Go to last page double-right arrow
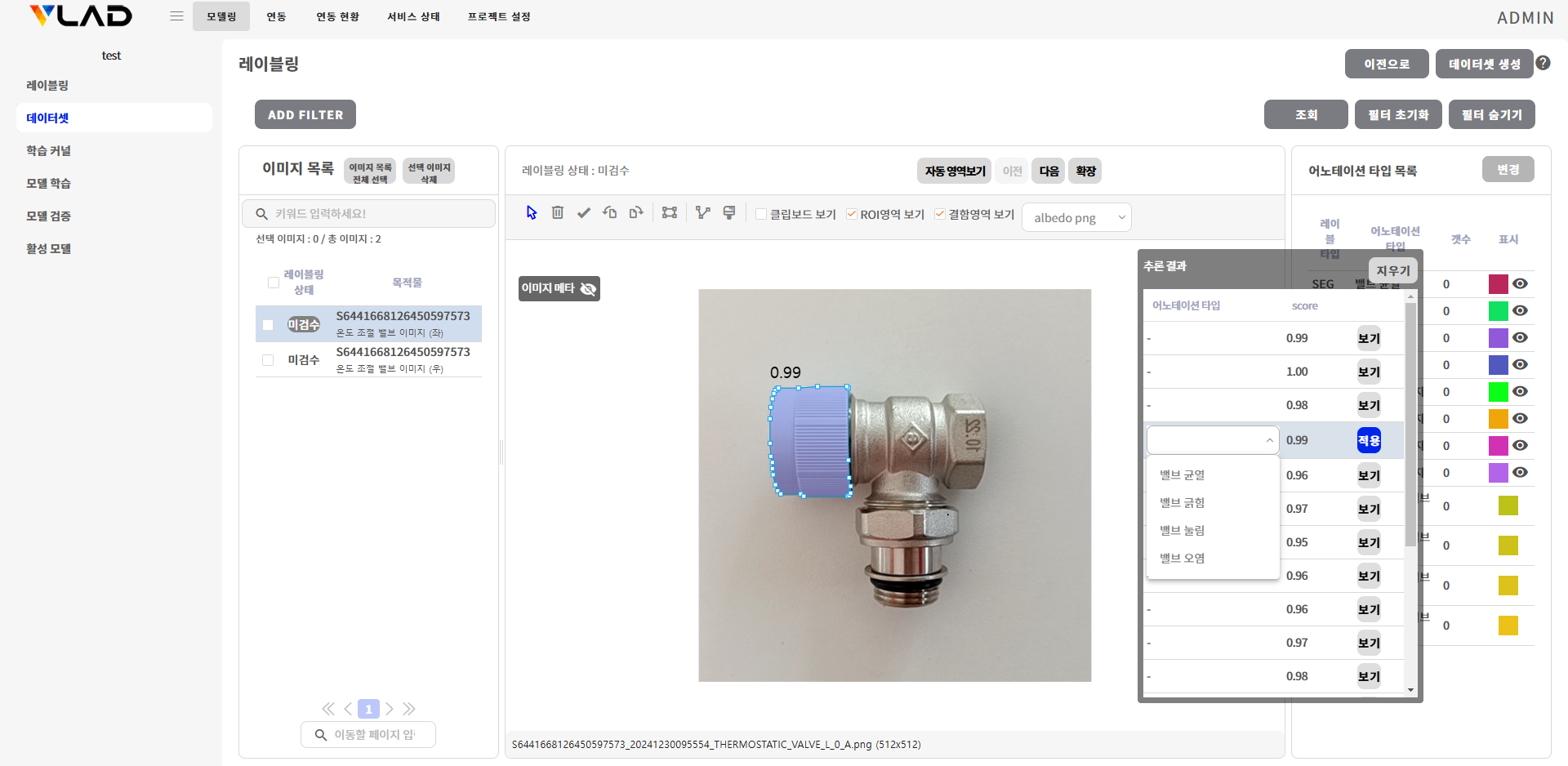Image resolution: width=1568 pixels, height=766 pixels. (x=409, y=709)
